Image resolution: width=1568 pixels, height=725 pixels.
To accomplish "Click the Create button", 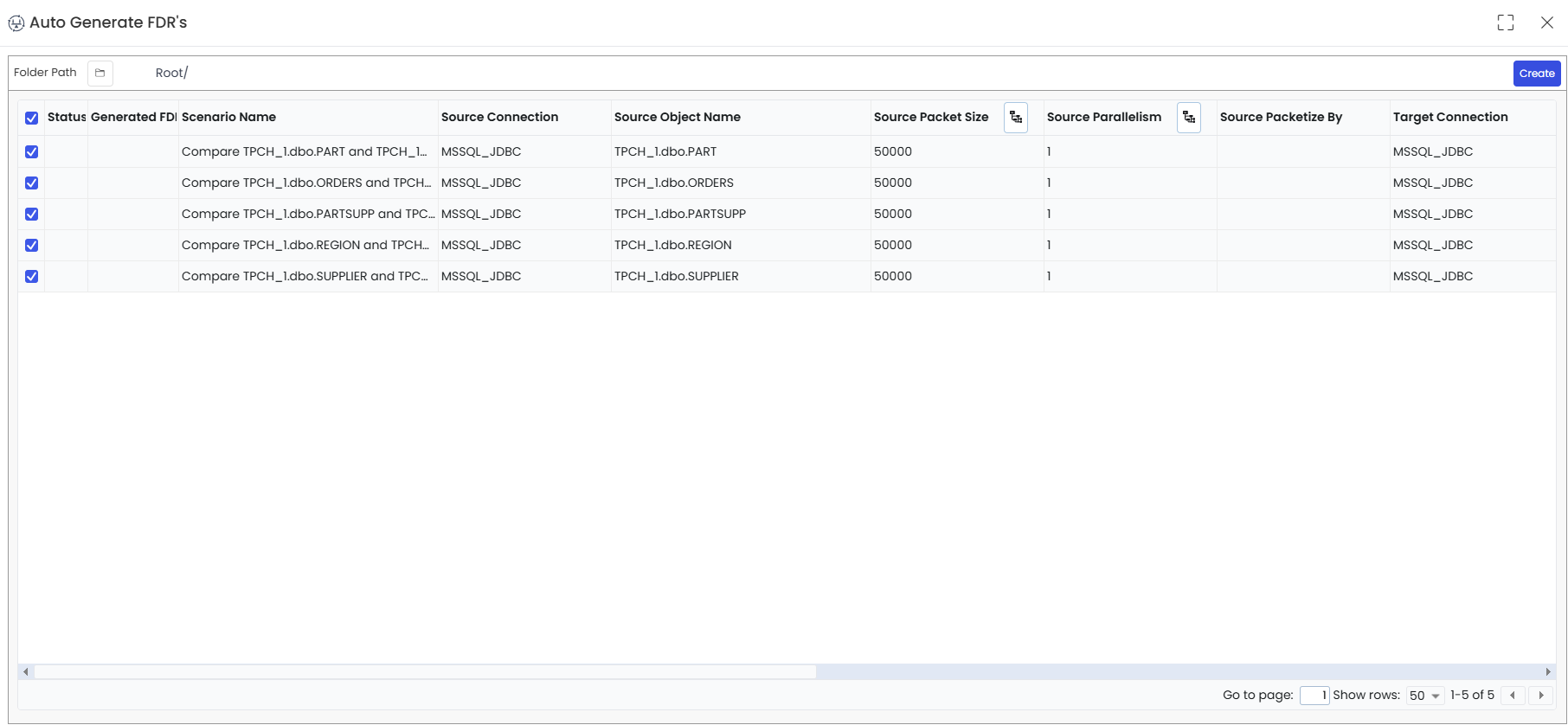I will click(1537, 74).
